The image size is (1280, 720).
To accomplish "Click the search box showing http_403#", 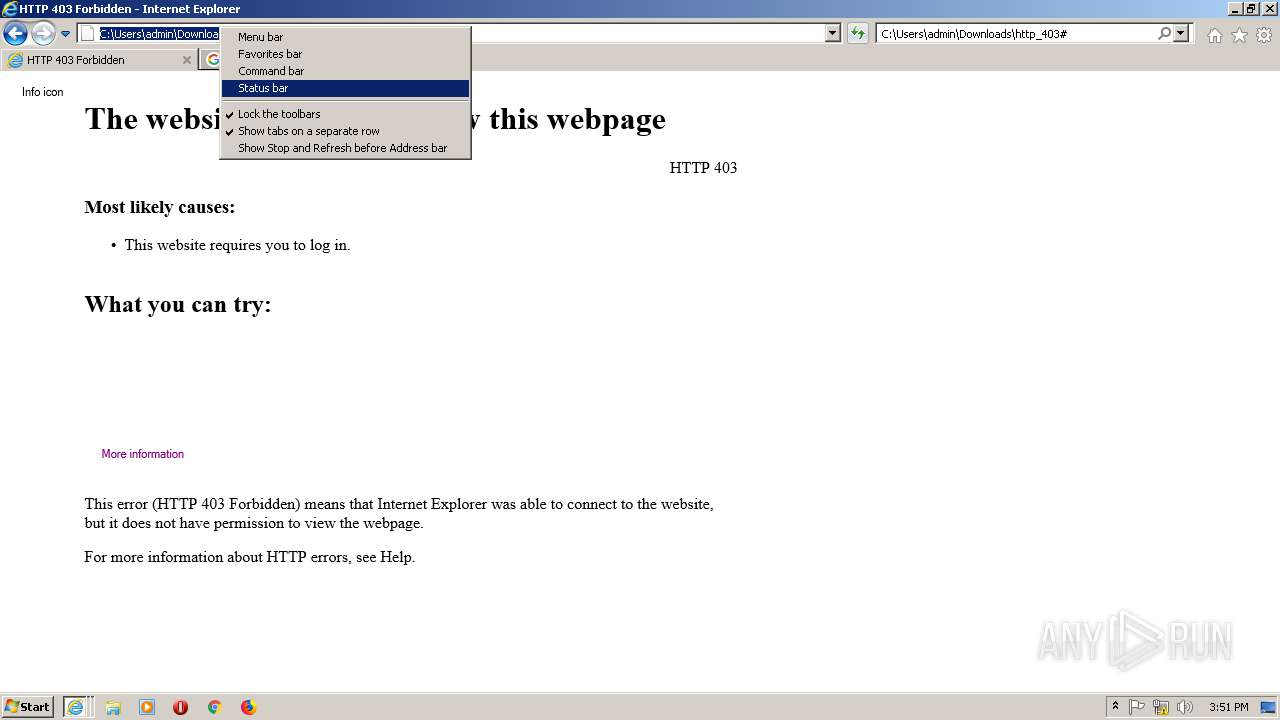I will point(1016,34).
